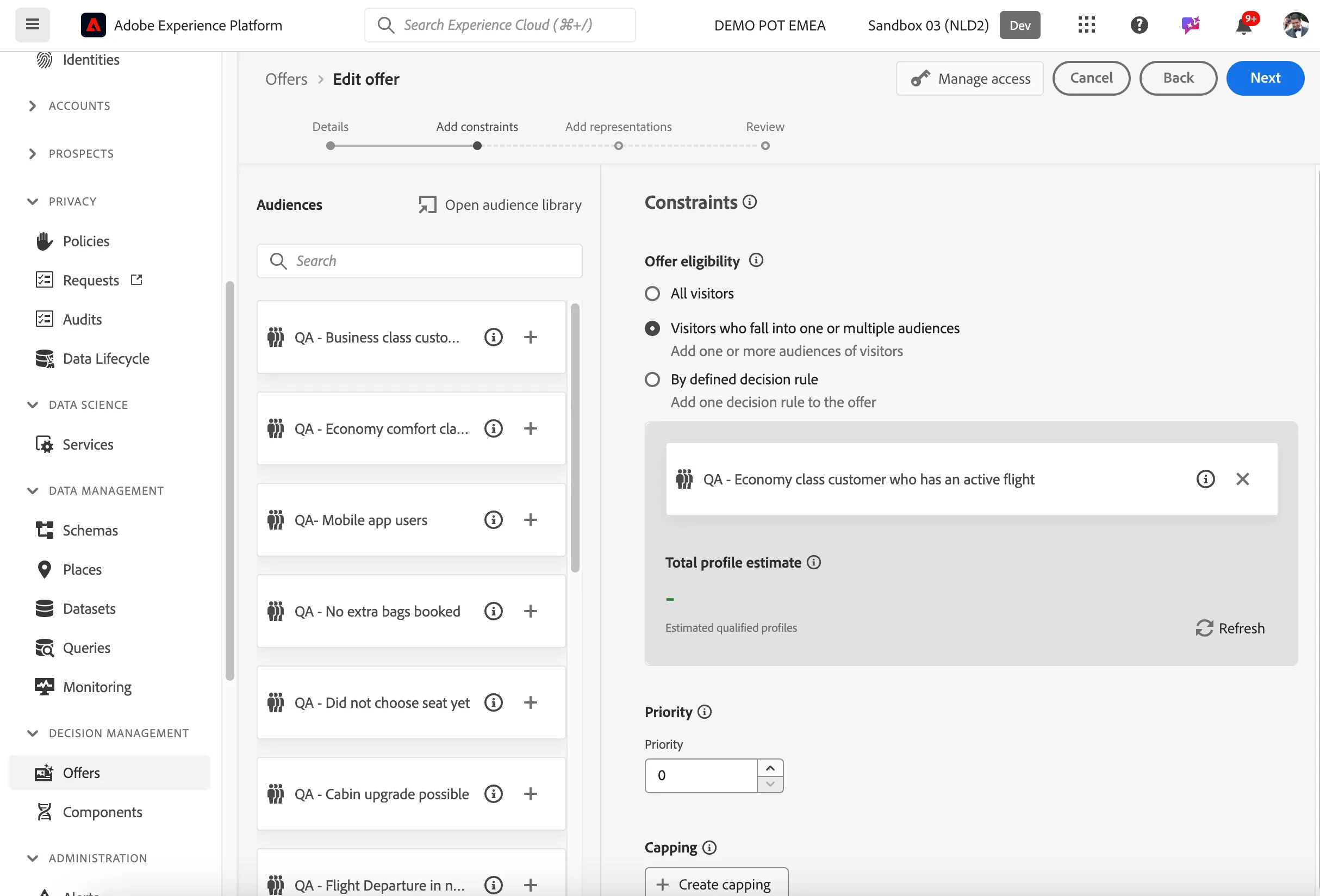
Task: Show info for QA - Cabin upgrade possible
Action: [x=493, y=794]
